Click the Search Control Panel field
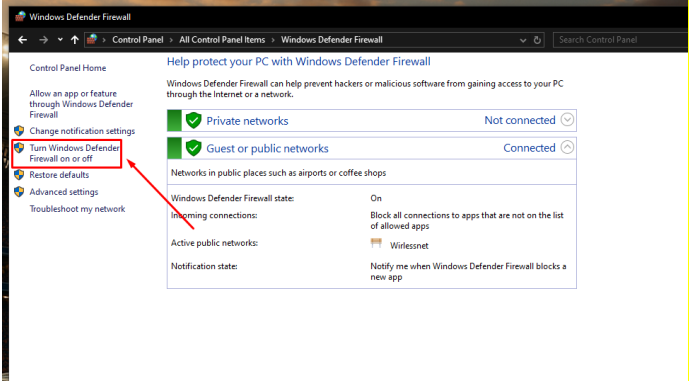Image resolution: width=691 pixels, height=385 pixels. 620,40
